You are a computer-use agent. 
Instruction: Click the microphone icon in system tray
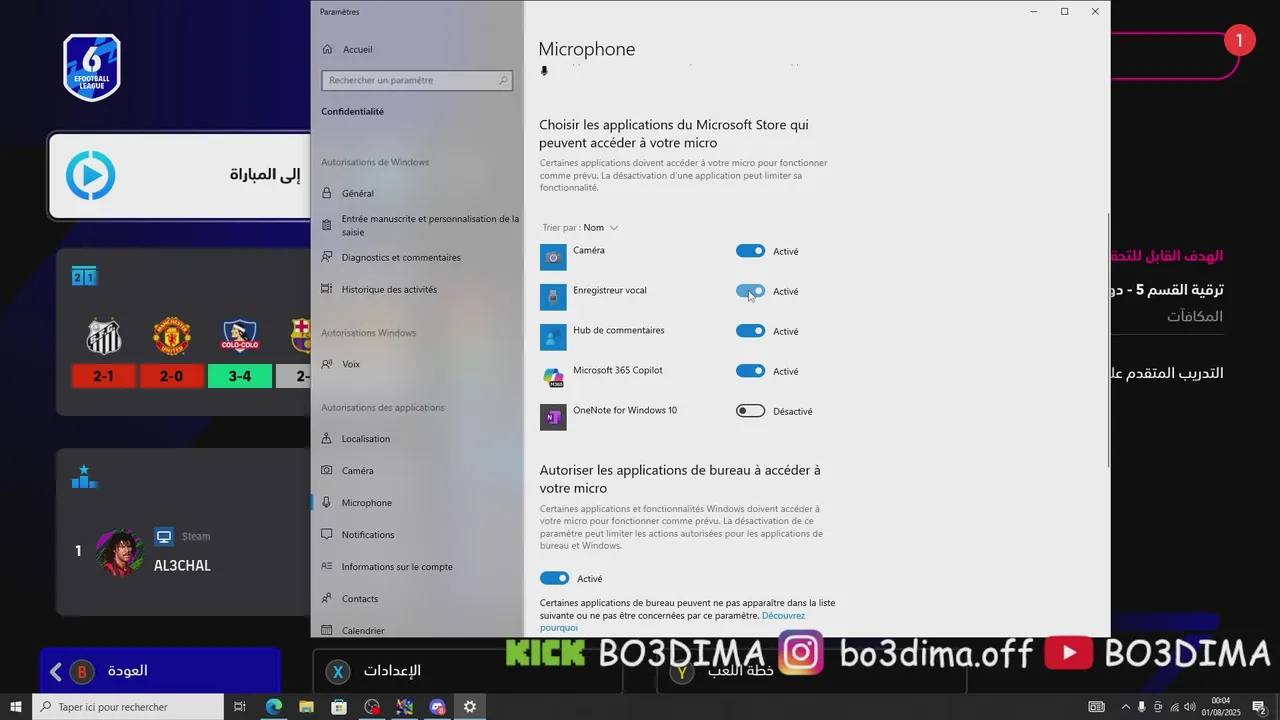[1142, 707]
